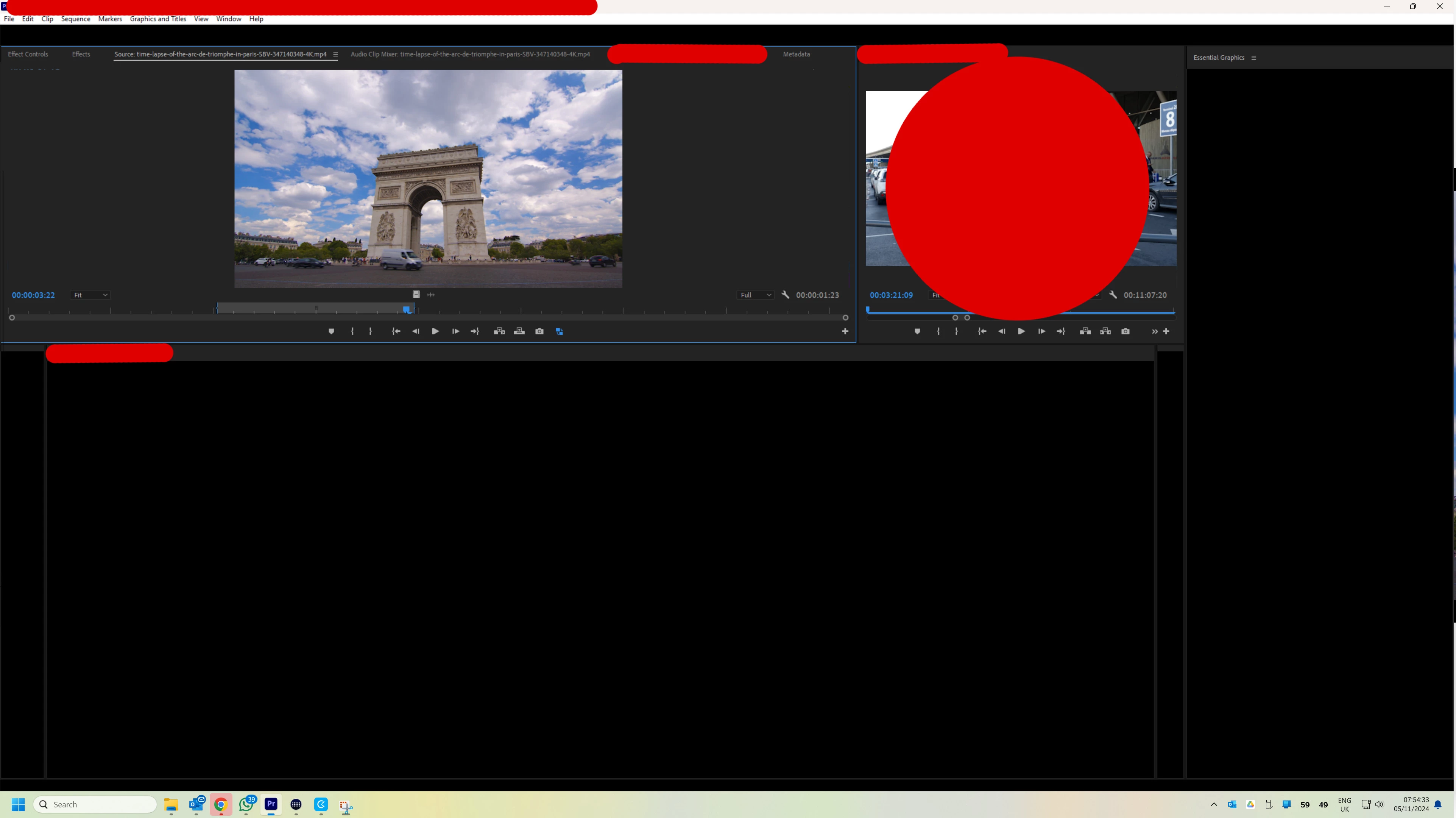
Task: Open the Sequence menu
Action: click(x=75, y=19)
